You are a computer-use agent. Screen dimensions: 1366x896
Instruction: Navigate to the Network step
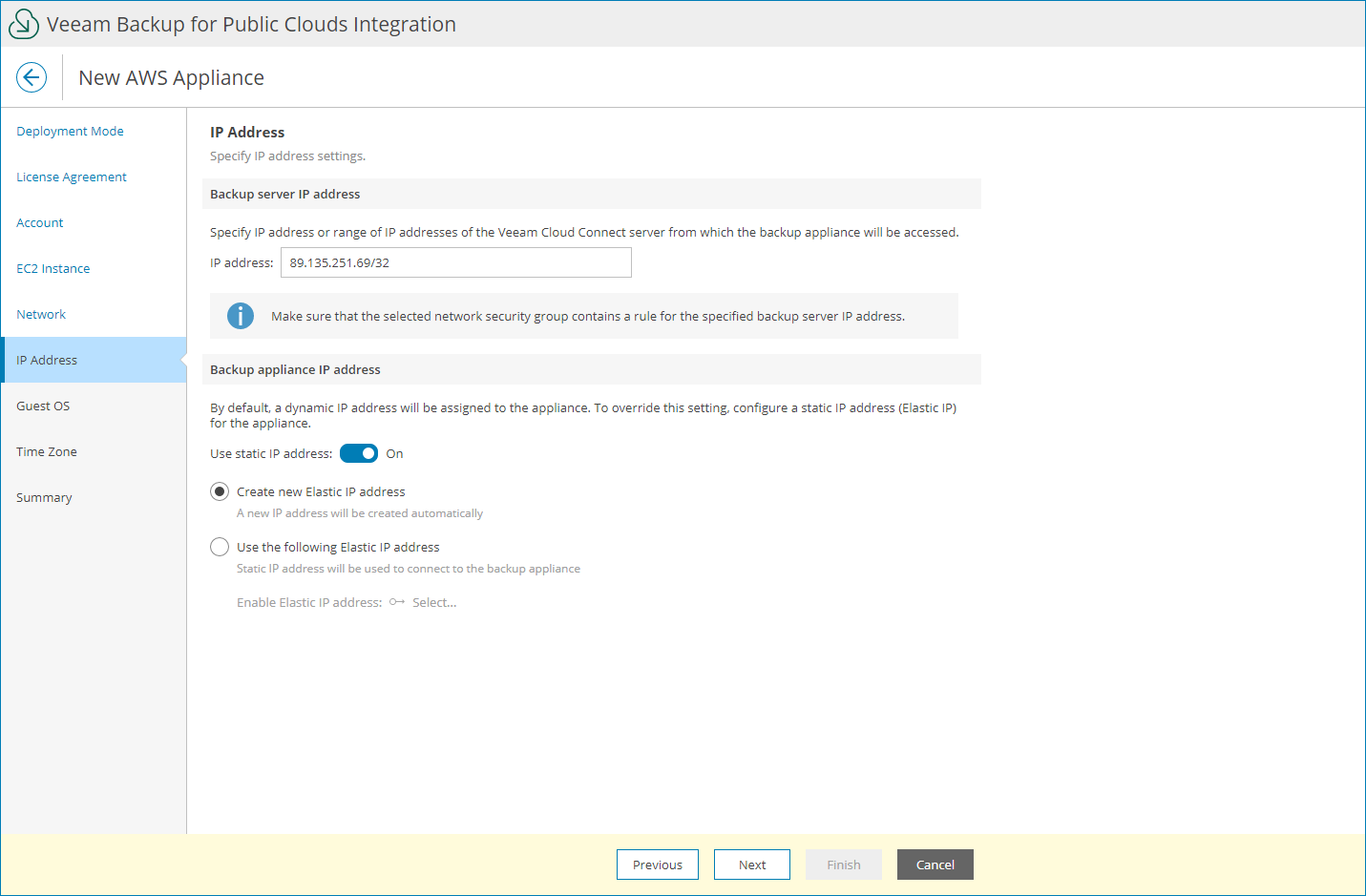[x=41, y=314]
